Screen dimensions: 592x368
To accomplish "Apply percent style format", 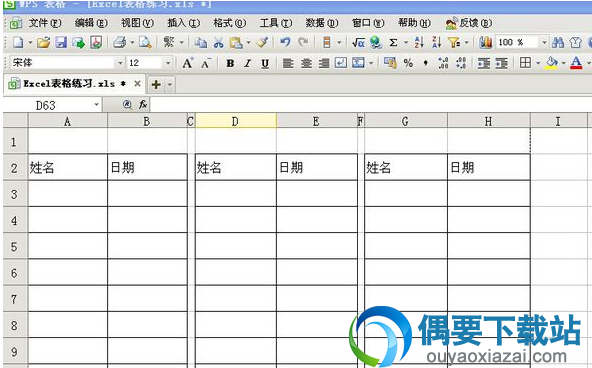I will [408, 63].
